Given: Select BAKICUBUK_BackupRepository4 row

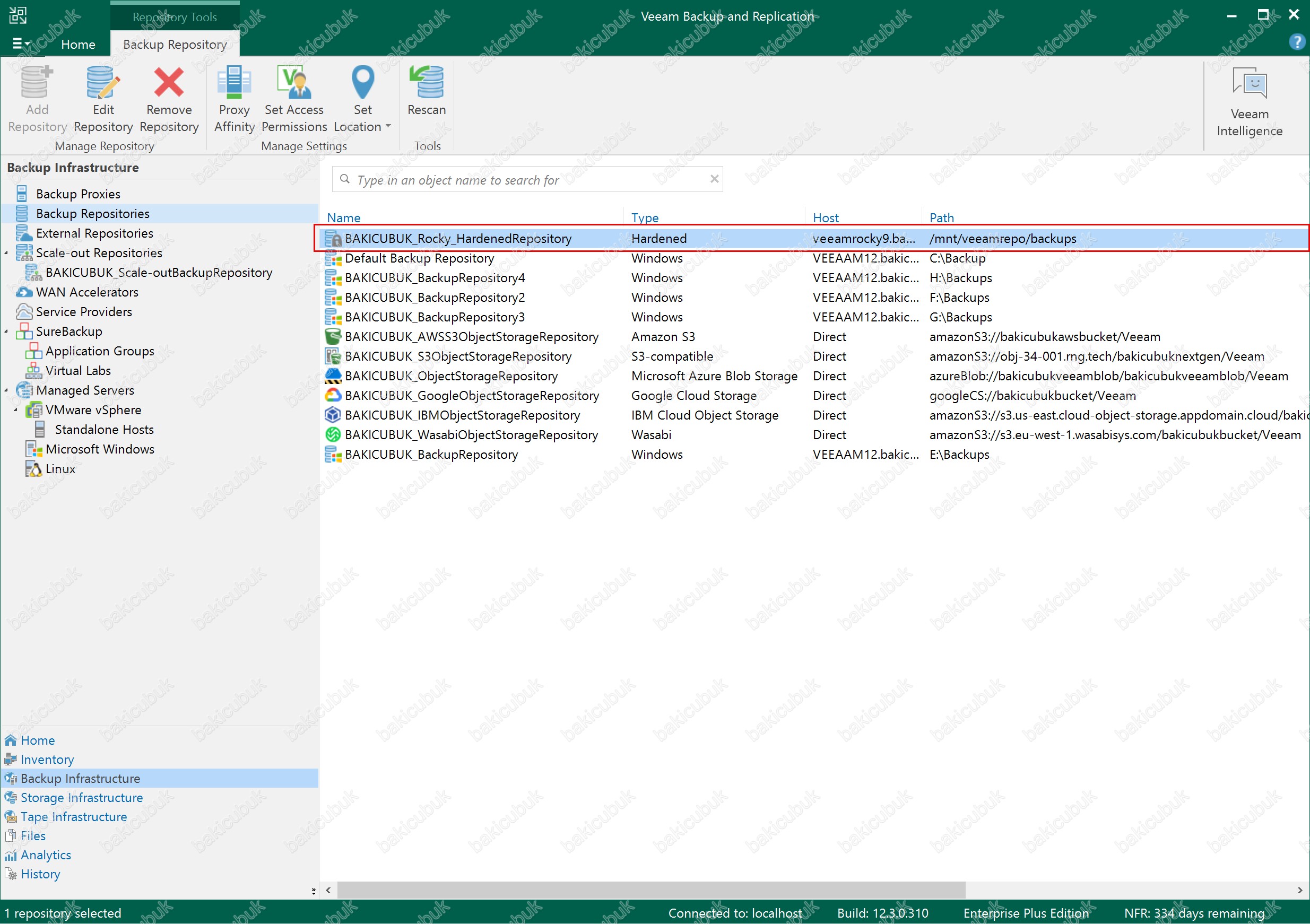Looking at the screenshot, I should point(814,278).
